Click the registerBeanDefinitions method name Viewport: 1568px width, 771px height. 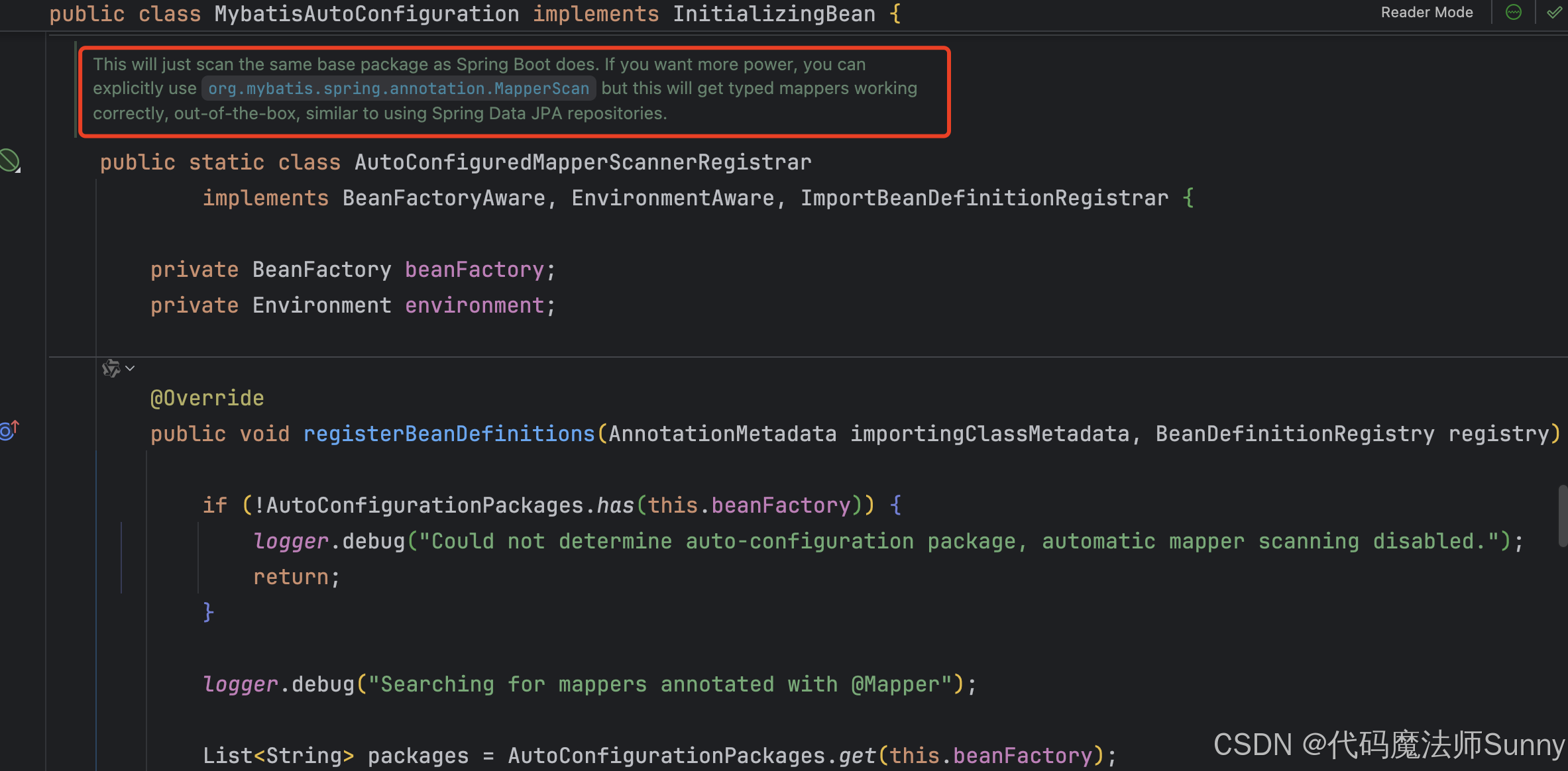point(449,434)
